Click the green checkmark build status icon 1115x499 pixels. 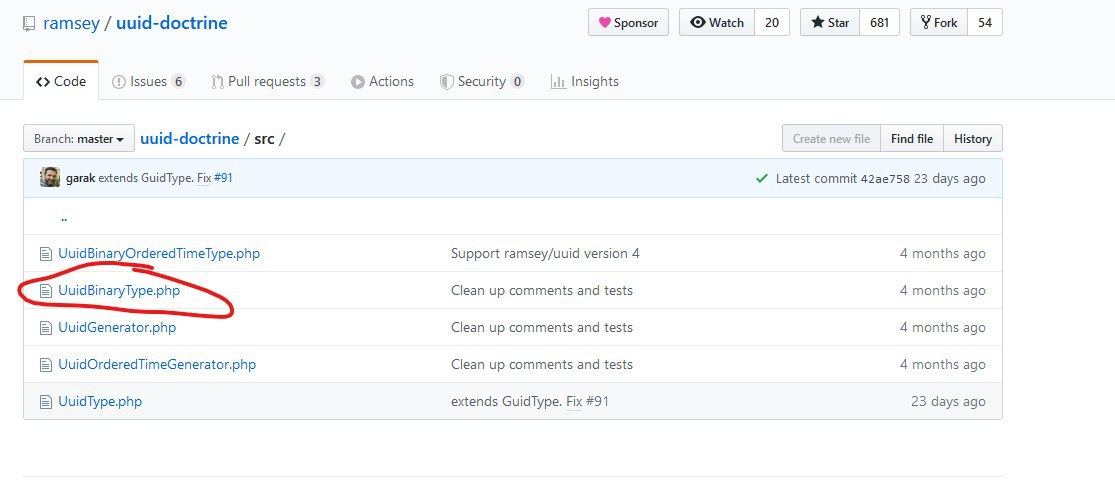(x=762, y=178)
